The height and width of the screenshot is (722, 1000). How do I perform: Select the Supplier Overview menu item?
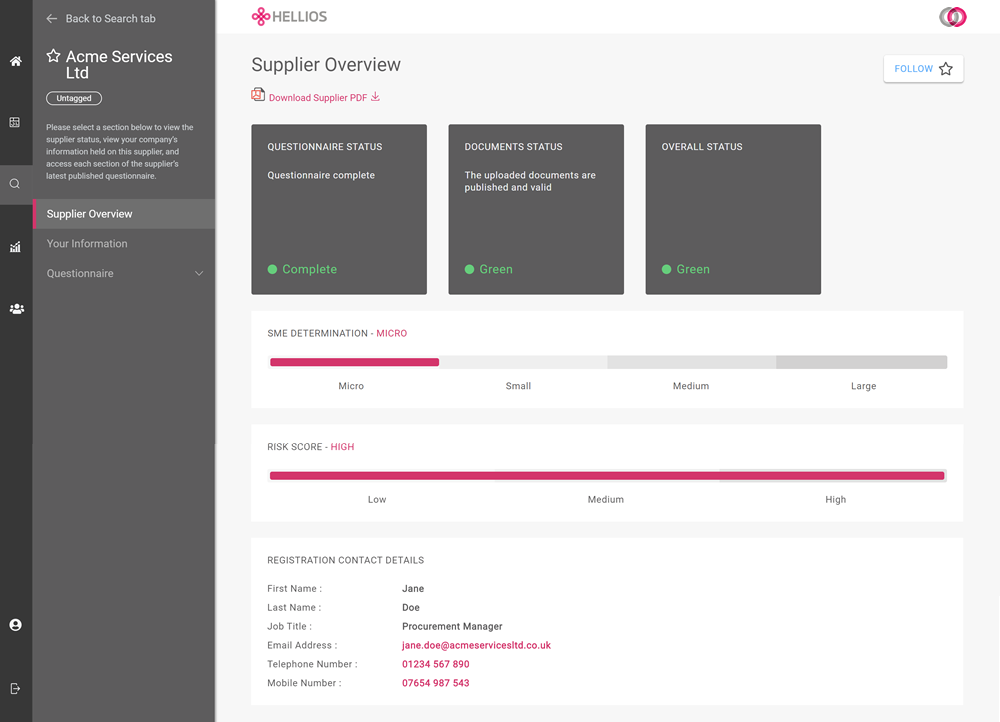coord(89,214)
